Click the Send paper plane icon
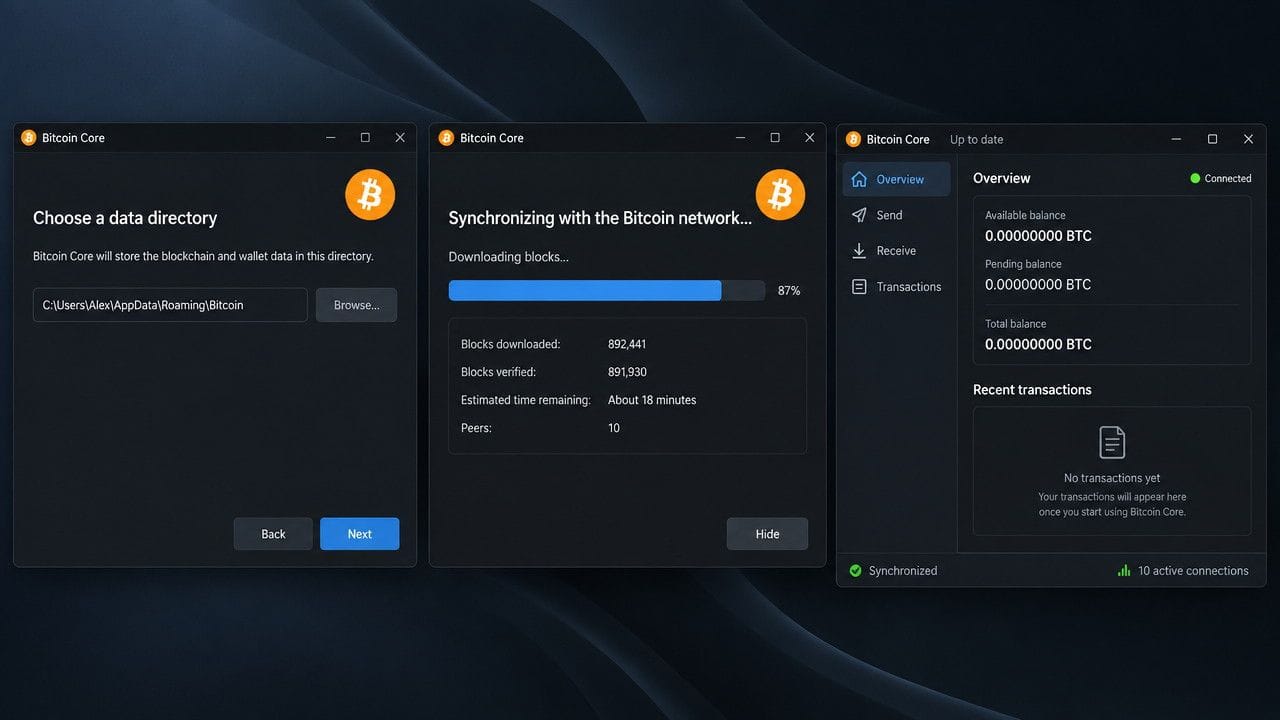Viewport: 1280px width, 720px height. [x=859, y=215]
